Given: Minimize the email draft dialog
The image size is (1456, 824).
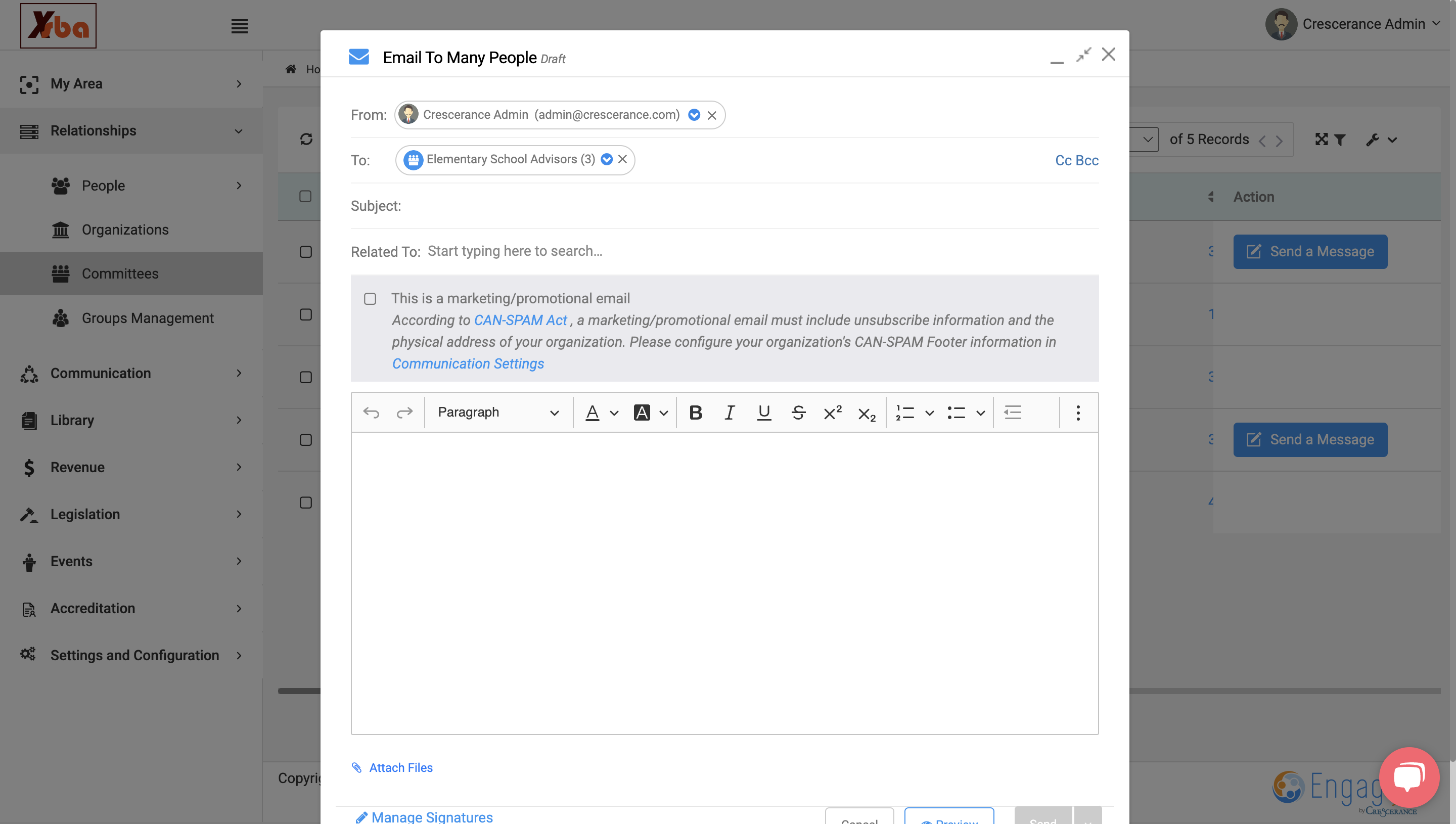Looking at the screenshot, I should [1057, 61].
